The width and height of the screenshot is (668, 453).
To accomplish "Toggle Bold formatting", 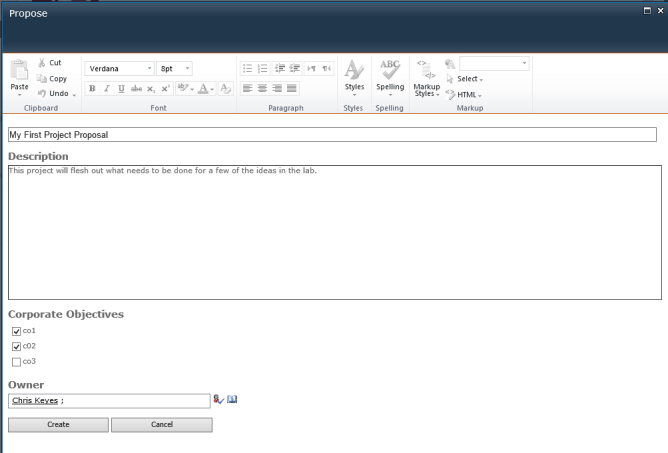I will click(92, 89).
